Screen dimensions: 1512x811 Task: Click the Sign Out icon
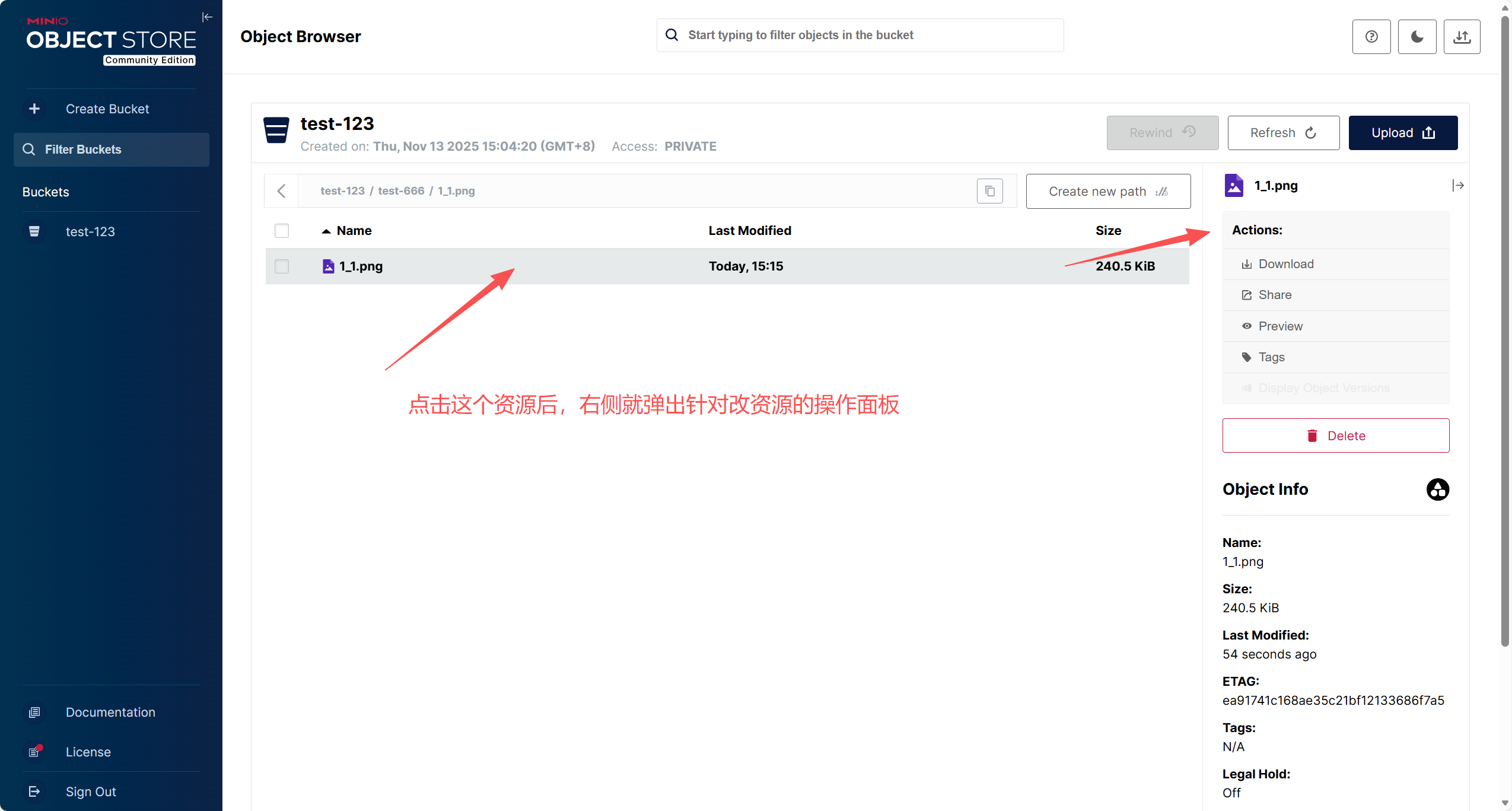click(x=34, y=791)
